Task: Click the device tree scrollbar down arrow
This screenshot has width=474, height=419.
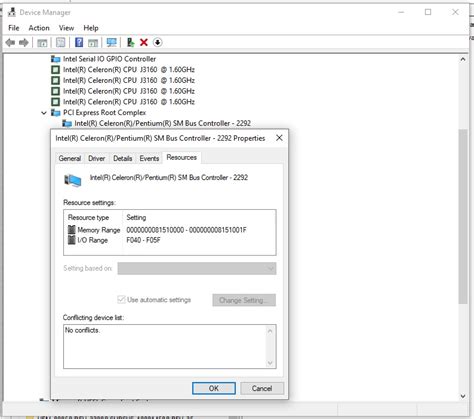Action: click(x=463, y=396)
